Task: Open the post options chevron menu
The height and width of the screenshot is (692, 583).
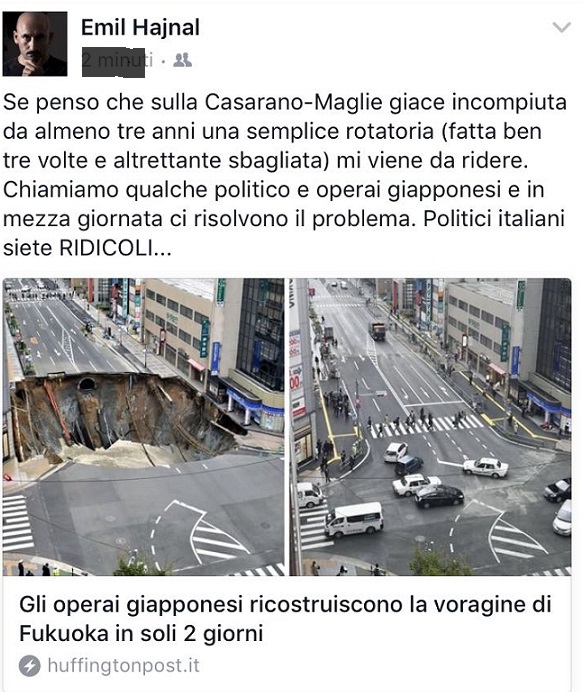Action: (561, 27)
